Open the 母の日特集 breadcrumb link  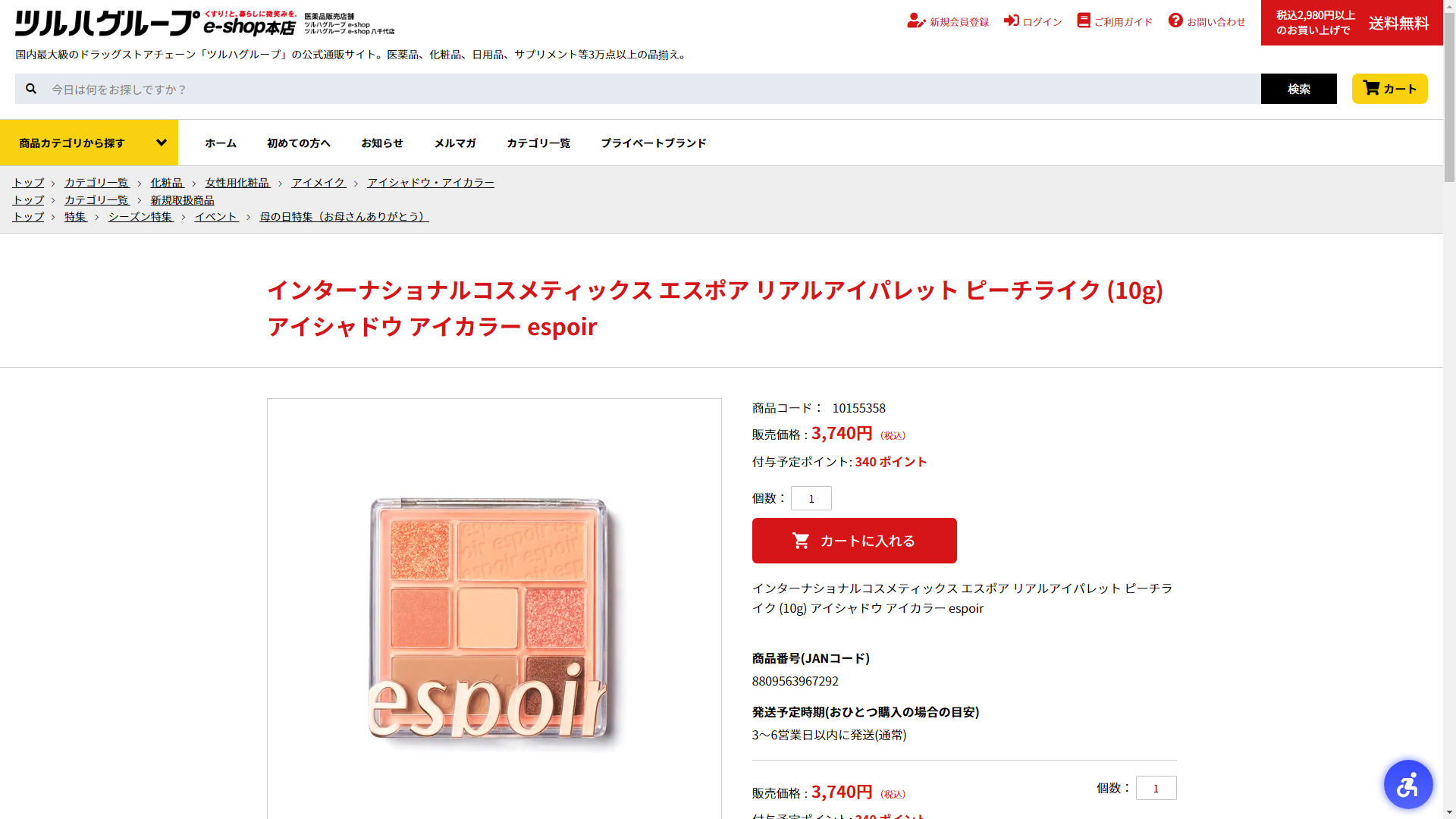(x=344, y=217)
